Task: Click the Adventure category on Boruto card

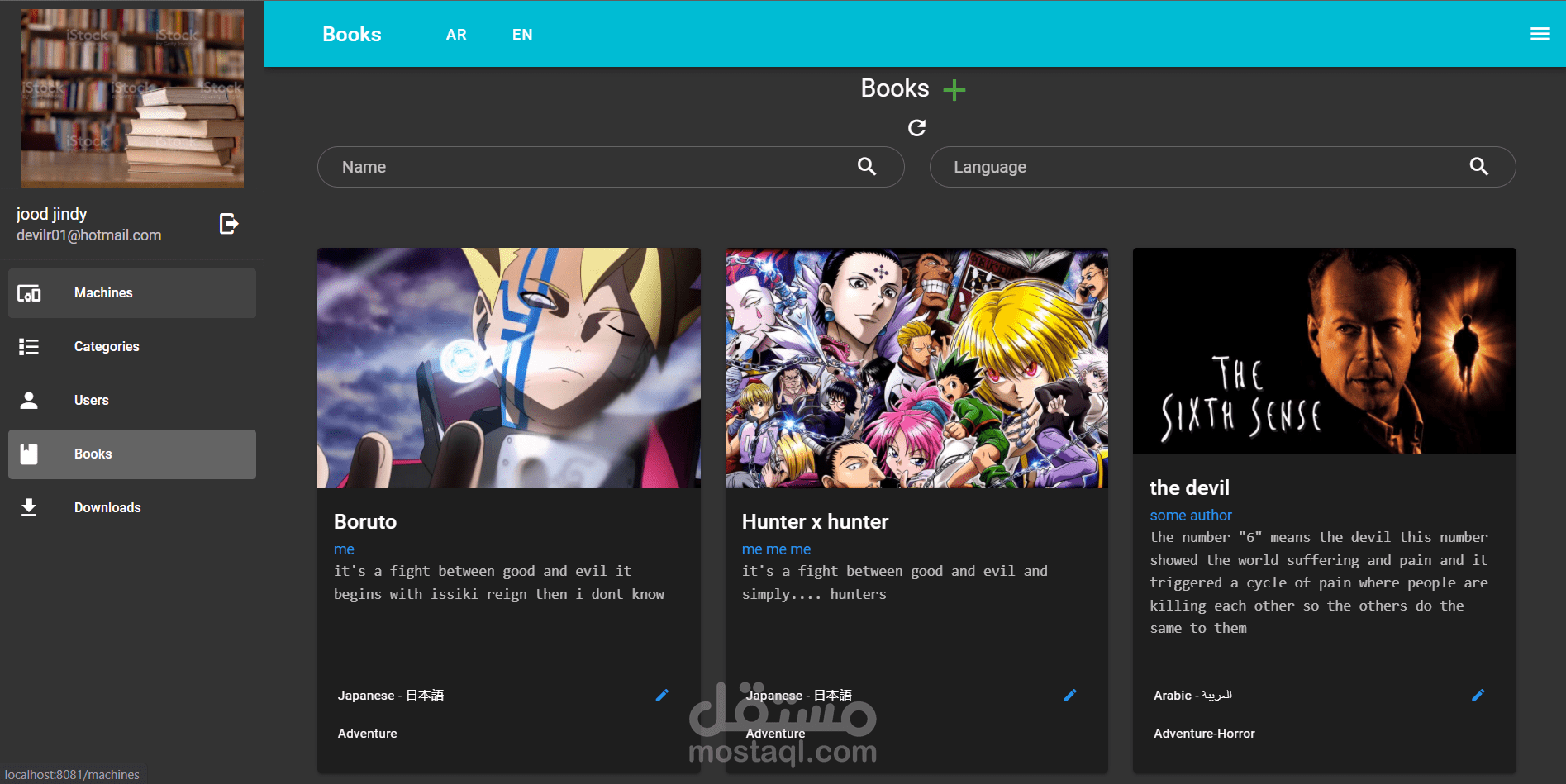Action: tap(368, 734)
